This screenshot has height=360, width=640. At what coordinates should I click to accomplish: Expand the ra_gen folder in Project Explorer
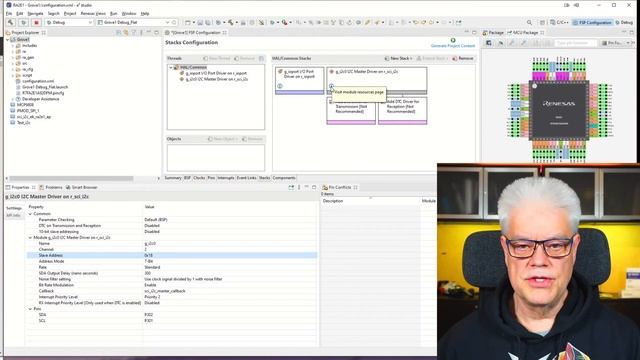[13, 58]
